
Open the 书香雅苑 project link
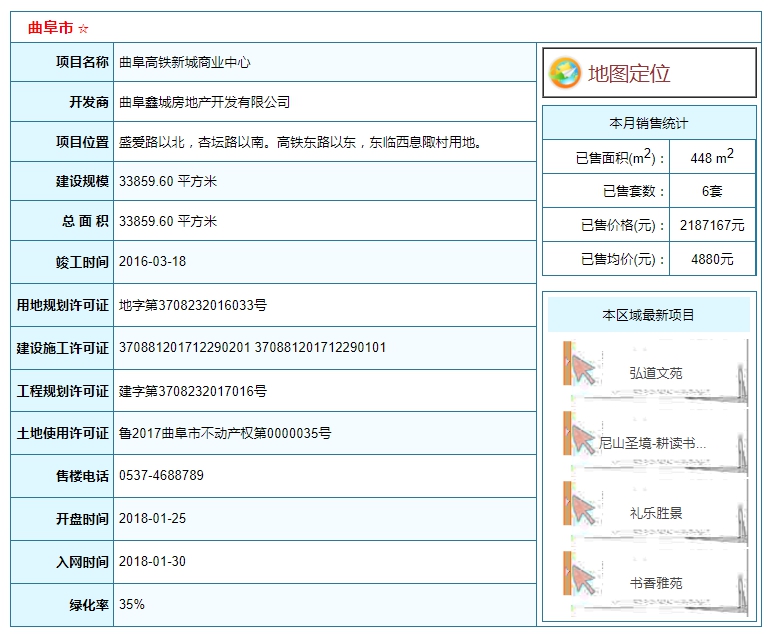pyautogui.click(x=656, y=583)
